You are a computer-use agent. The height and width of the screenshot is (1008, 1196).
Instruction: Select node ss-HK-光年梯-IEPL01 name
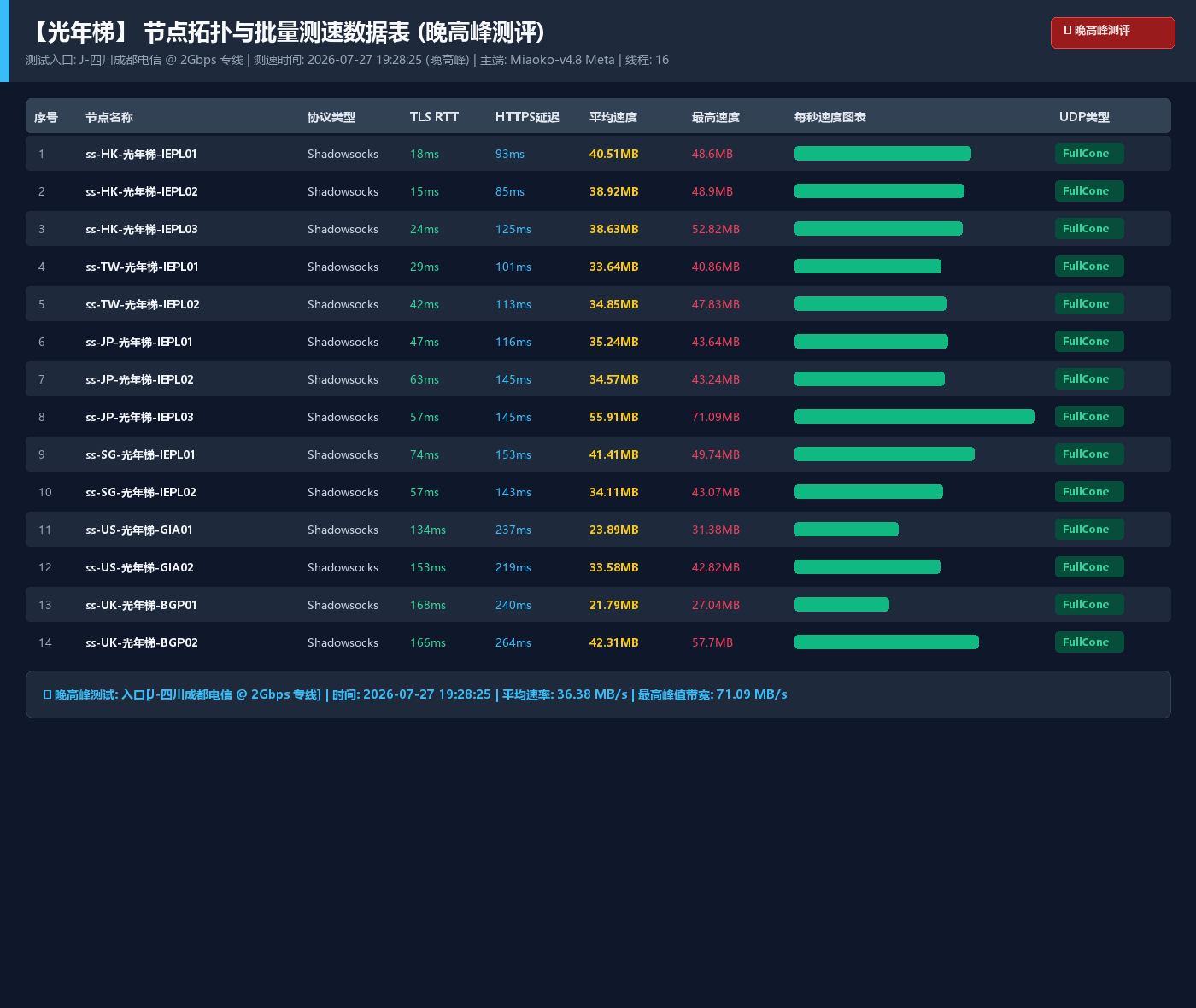coord(141,154)
